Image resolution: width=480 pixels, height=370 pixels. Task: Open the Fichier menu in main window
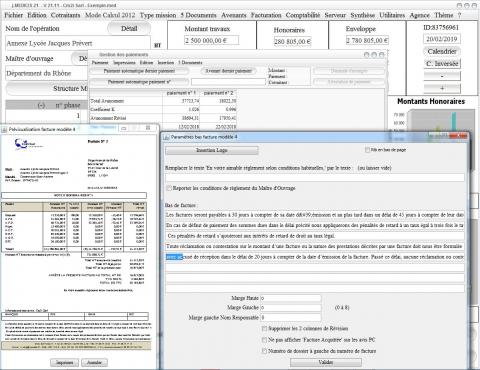point(13,15)
